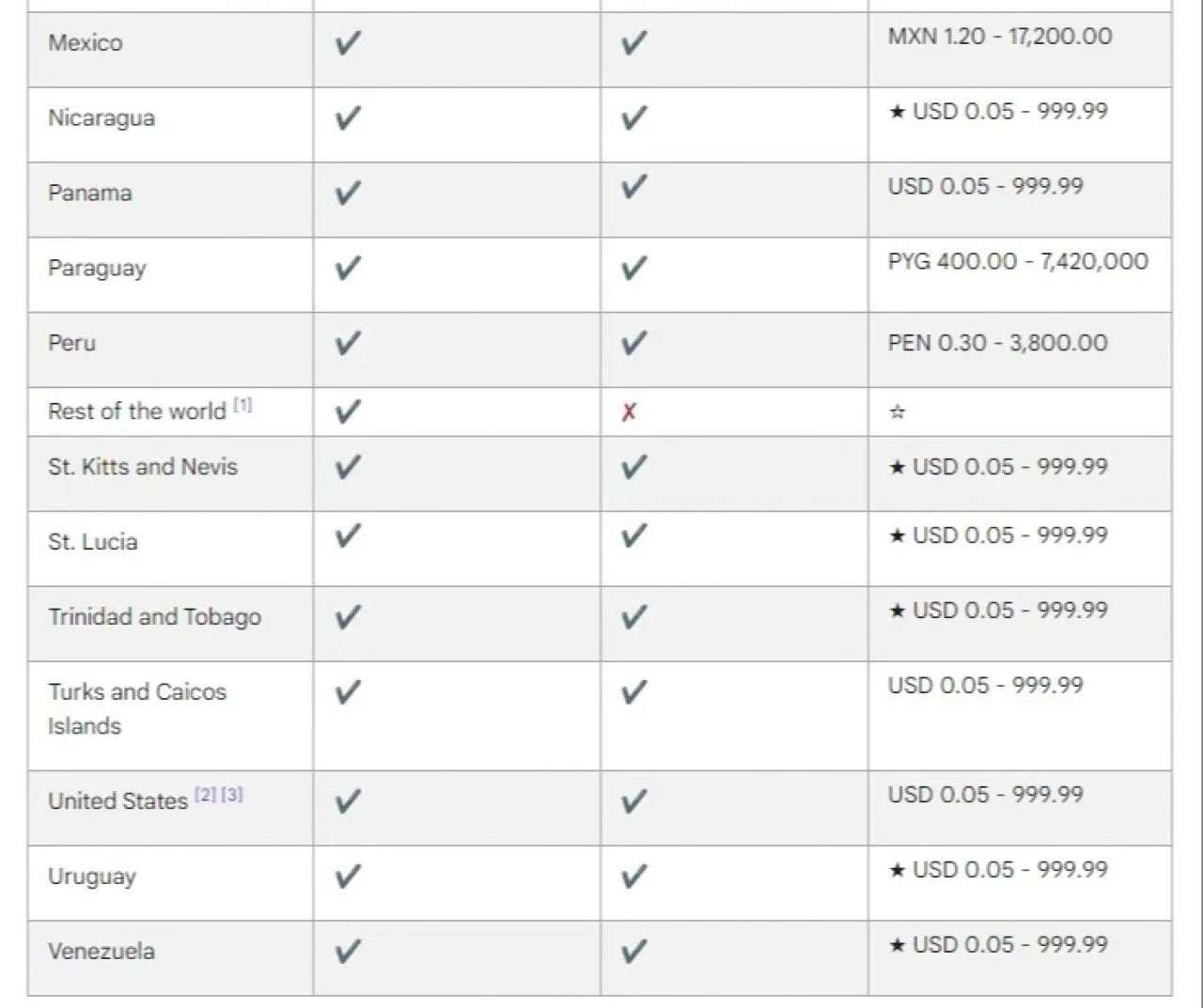
Task: Click the black star beside Nicaragua's USD price range
Action: [x=898, y=112]
